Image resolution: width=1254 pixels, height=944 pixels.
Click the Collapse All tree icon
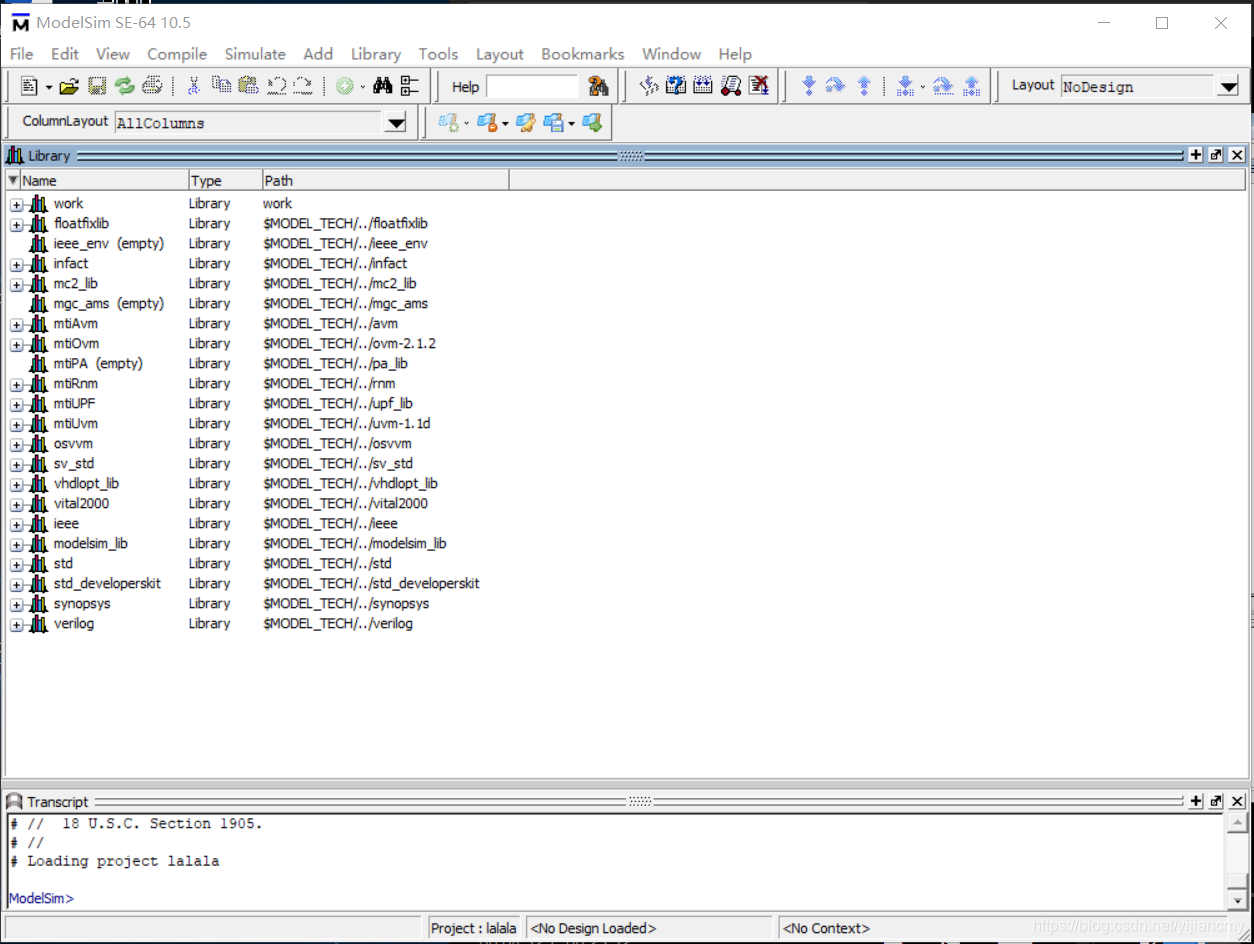pyautogui.click(x=410, y=87)
